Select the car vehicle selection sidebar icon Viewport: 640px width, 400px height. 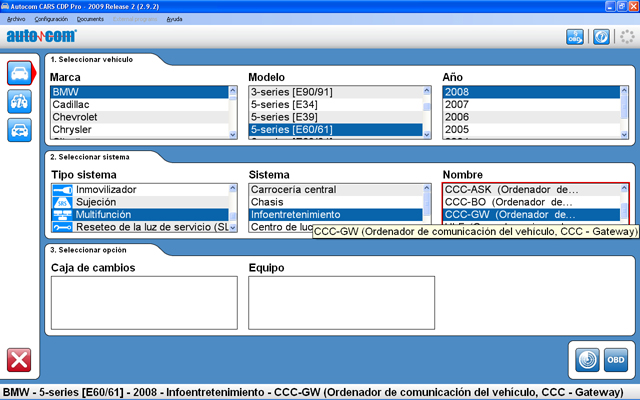point(19,73)
